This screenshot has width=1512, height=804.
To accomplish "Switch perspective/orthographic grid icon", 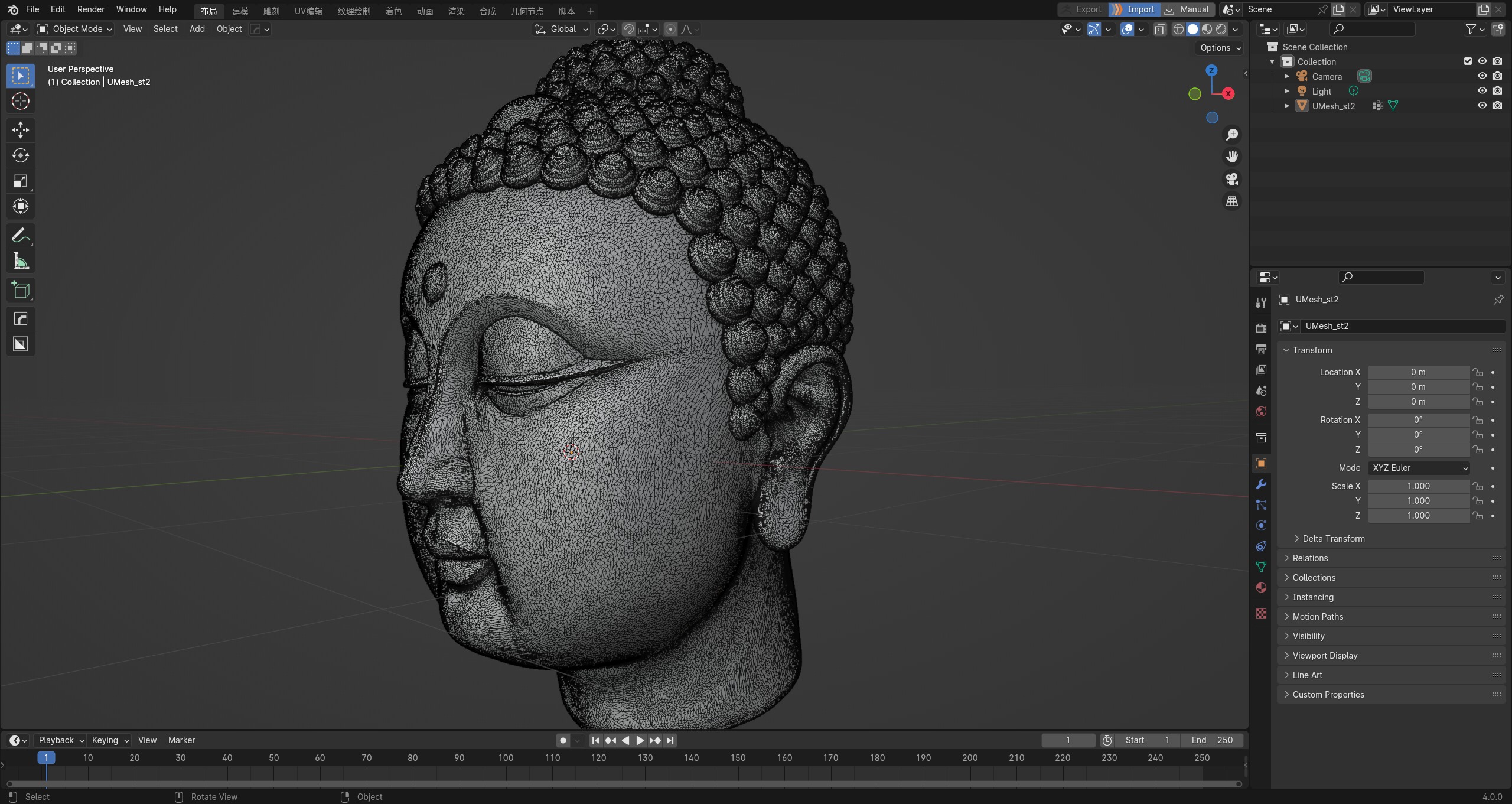I will pyautogui.click(x=1232, y=201).
